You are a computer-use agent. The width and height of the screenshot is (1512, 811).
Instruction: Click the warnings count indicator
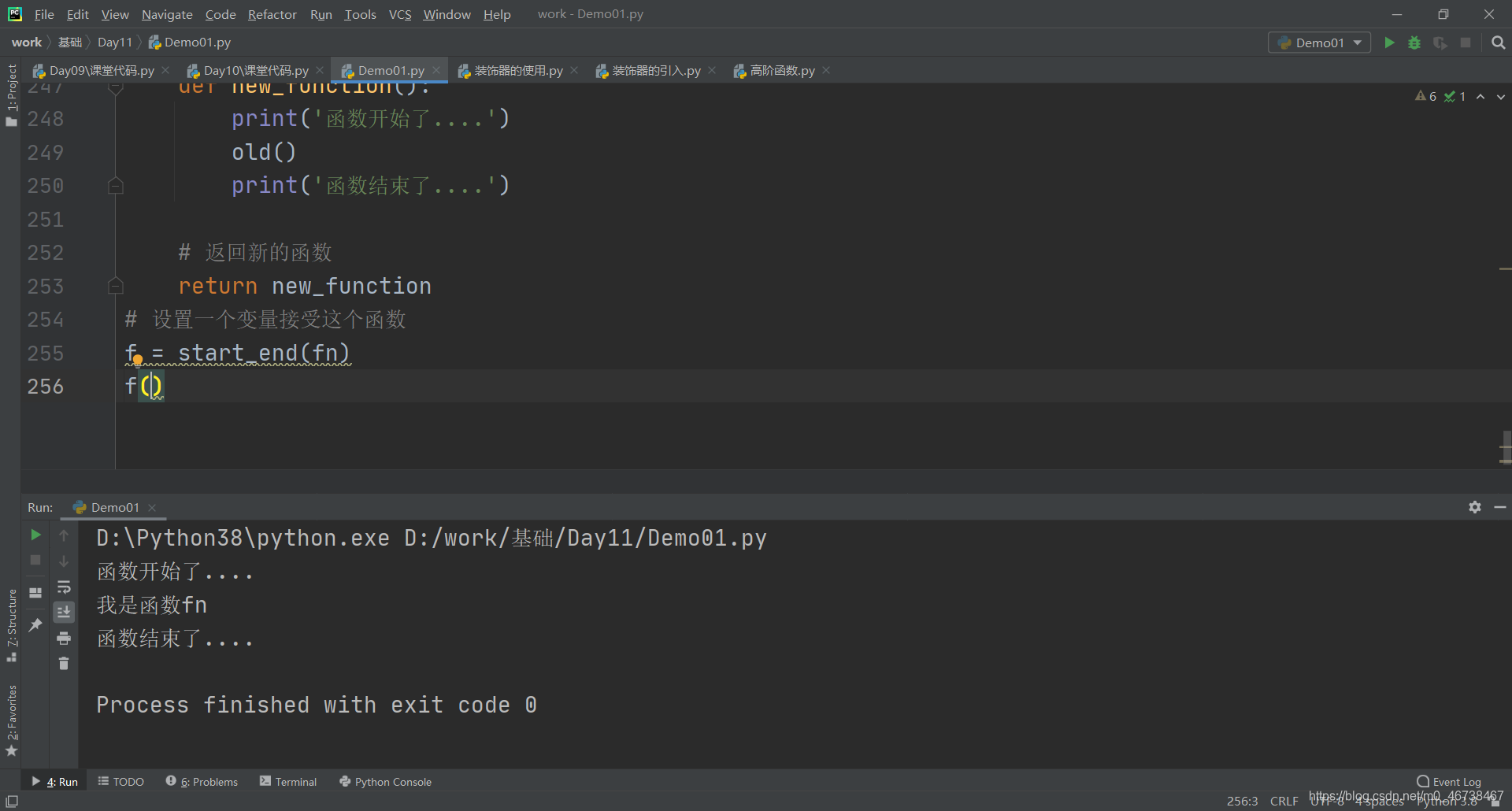coord(1426,96)
